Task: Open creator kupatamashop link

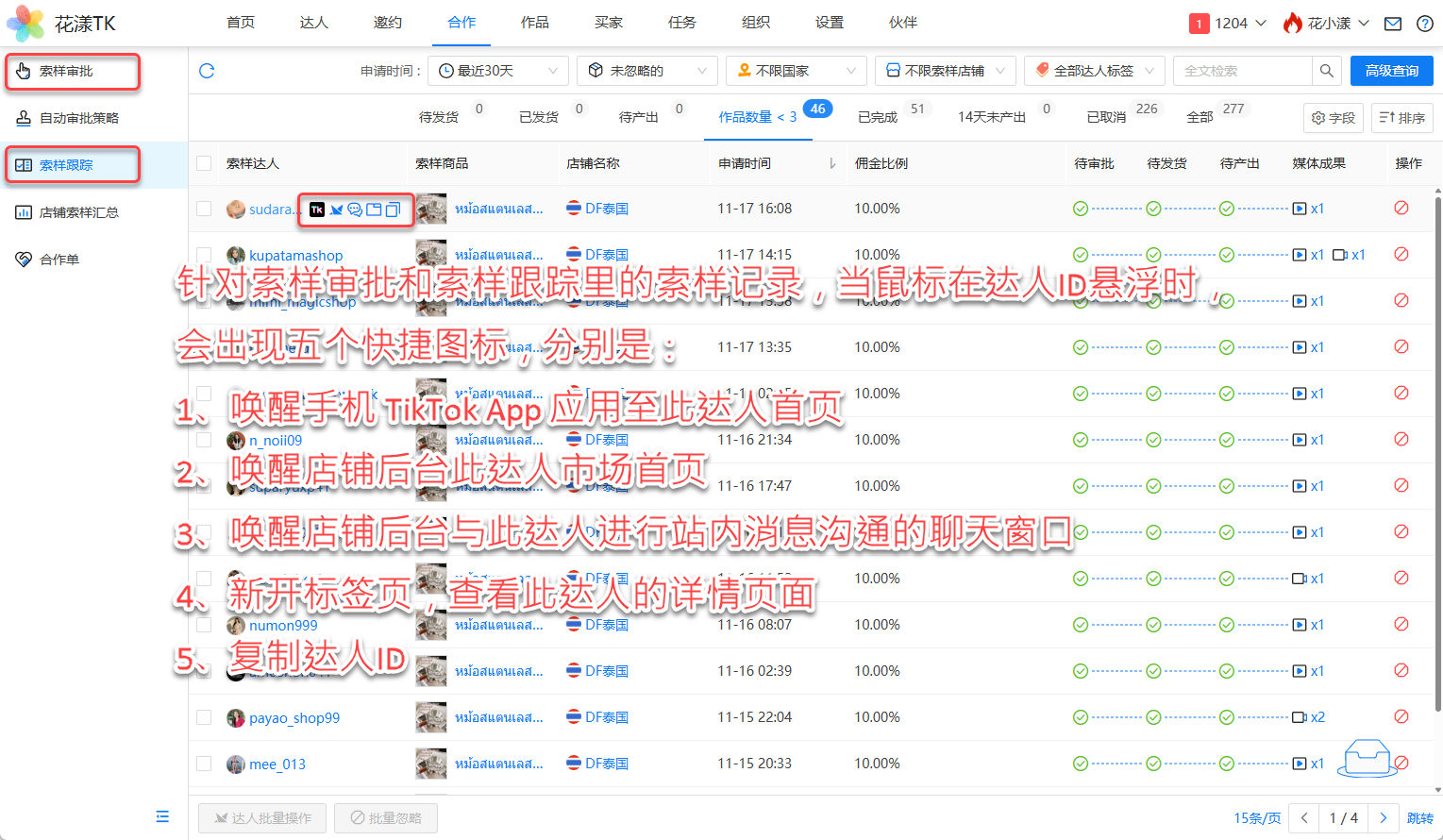Action: click(295, 256)
